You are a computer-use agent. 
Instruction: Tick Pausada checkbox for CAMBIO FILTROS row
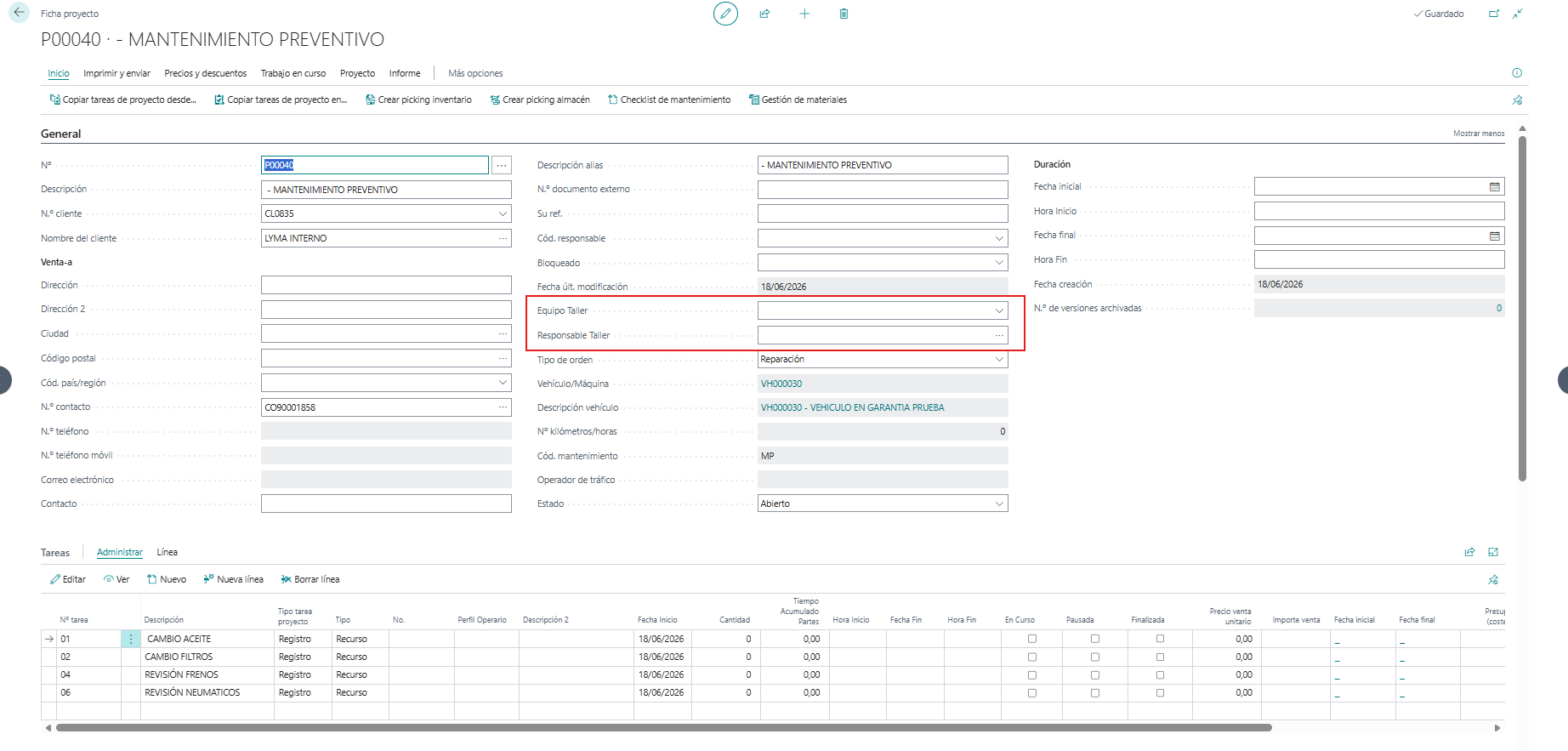1095,657
